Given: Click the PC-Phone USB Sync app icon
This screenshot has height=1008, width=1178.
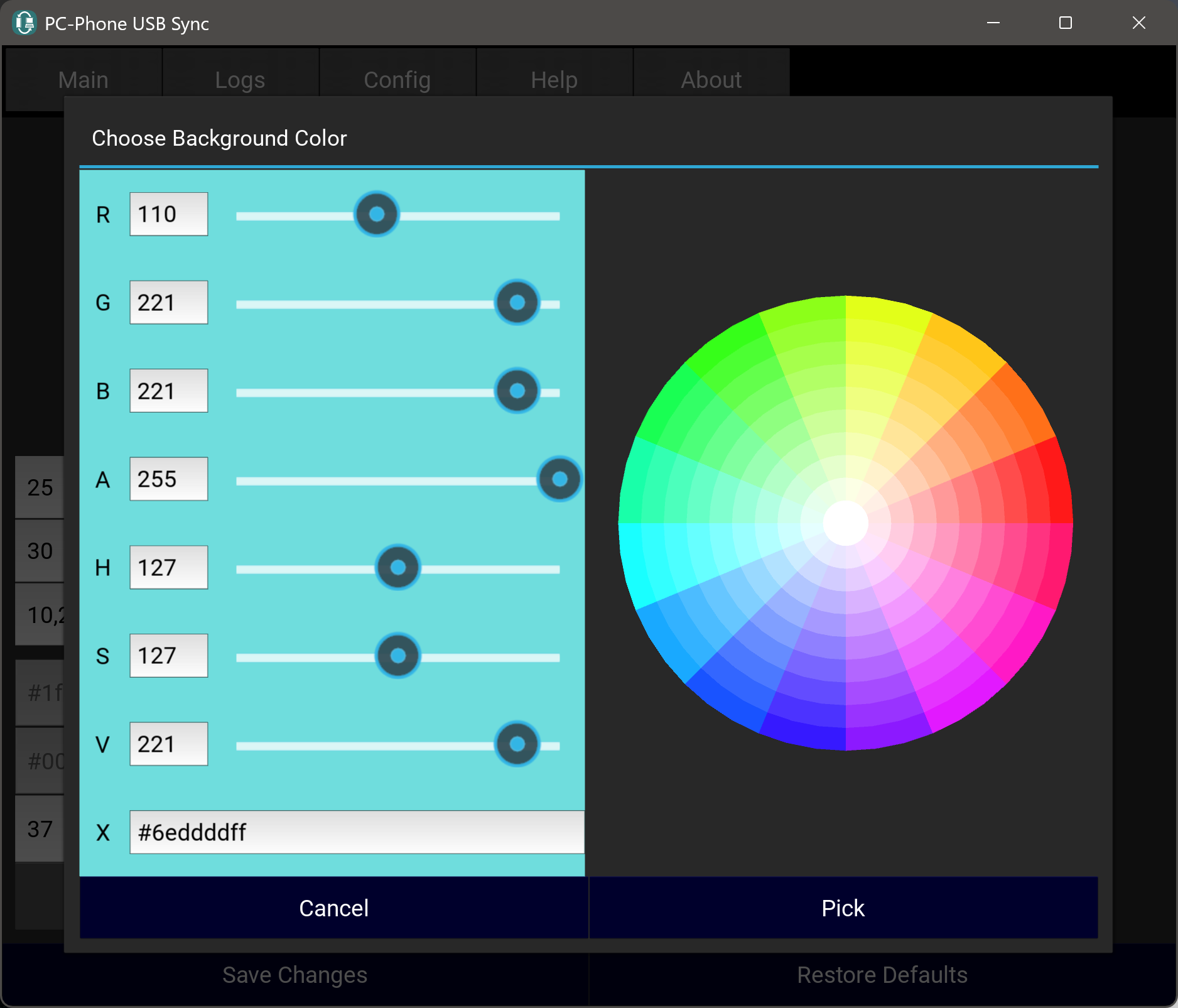Looking at the screenshot, I should (24, 23).
